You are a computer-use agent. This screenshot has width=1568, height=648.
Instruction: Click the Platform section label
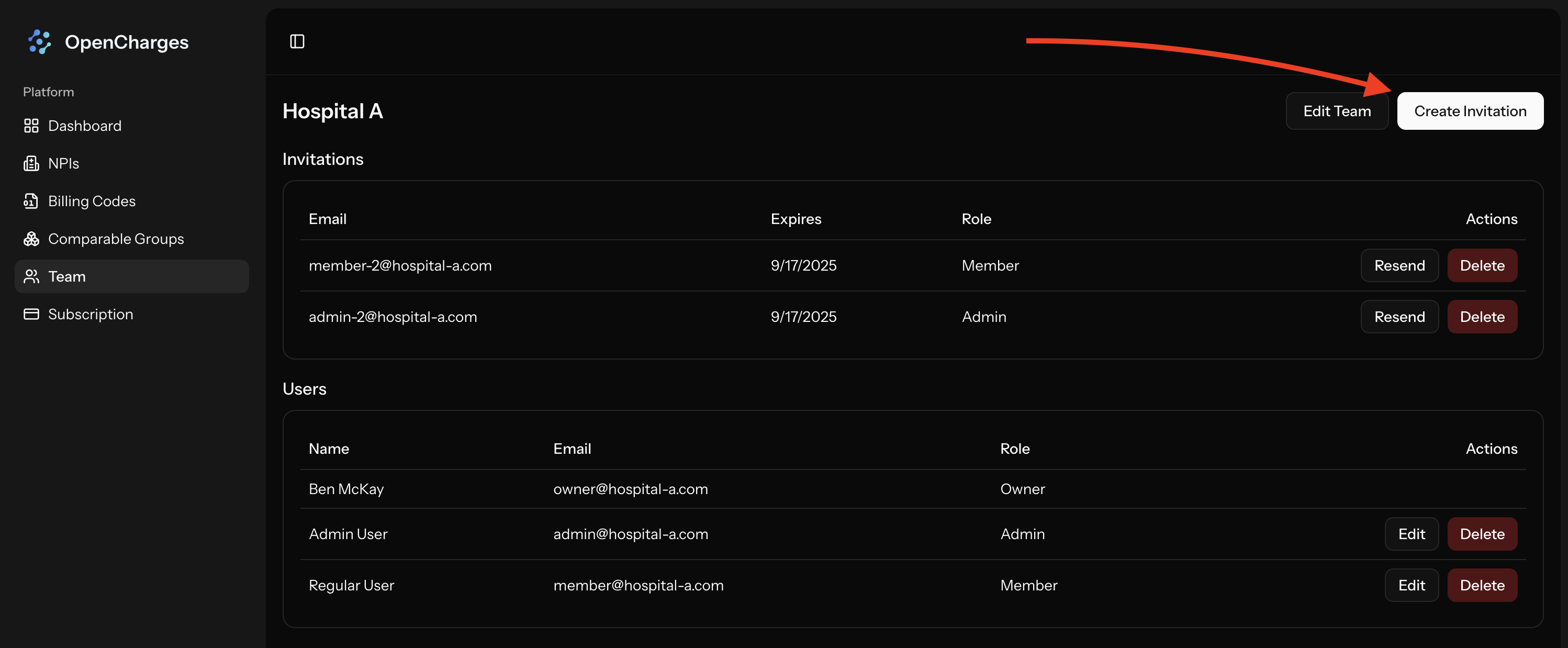[x=48, y=92]
